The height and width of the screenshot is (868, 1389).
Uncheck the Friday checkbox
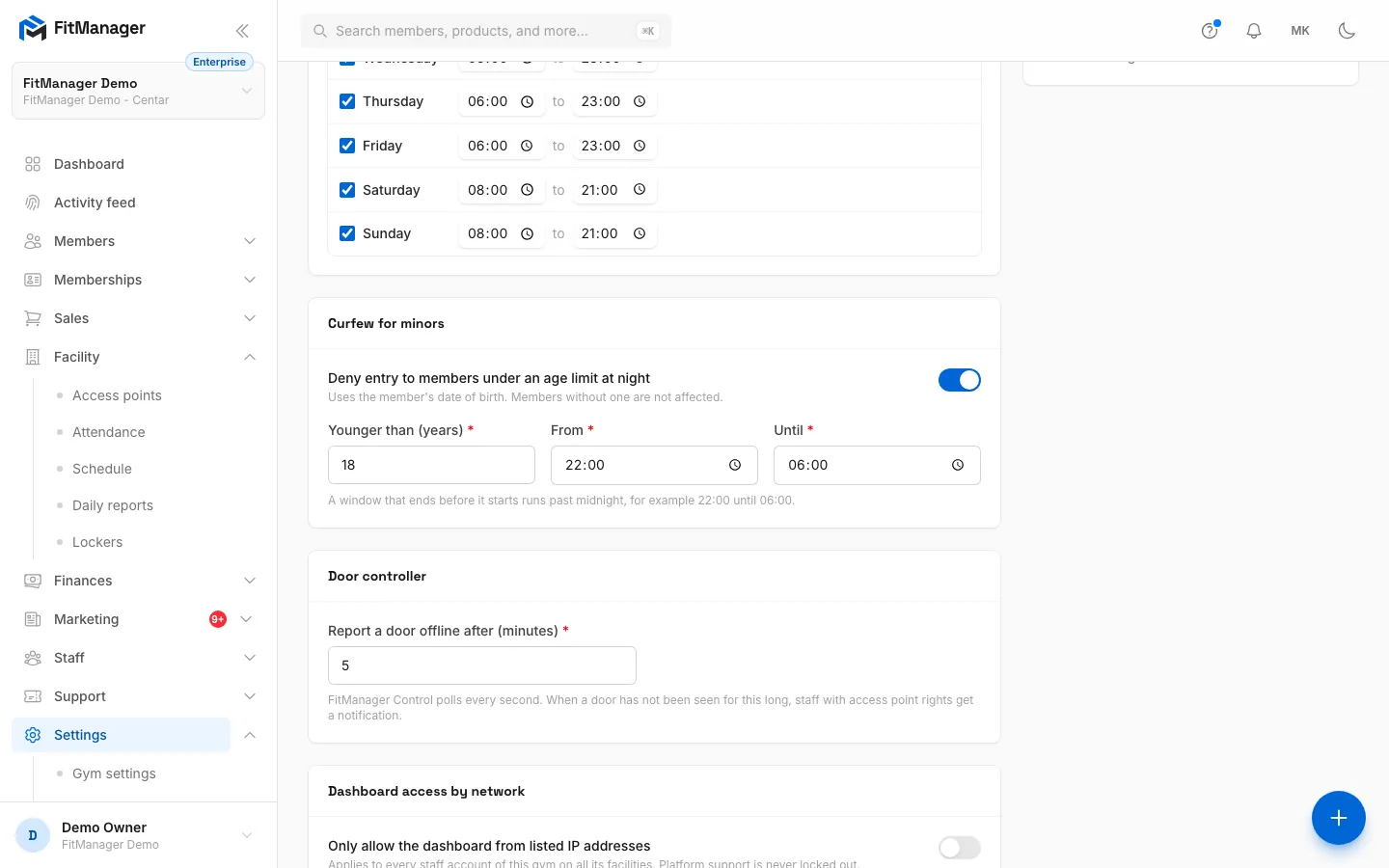347,146
